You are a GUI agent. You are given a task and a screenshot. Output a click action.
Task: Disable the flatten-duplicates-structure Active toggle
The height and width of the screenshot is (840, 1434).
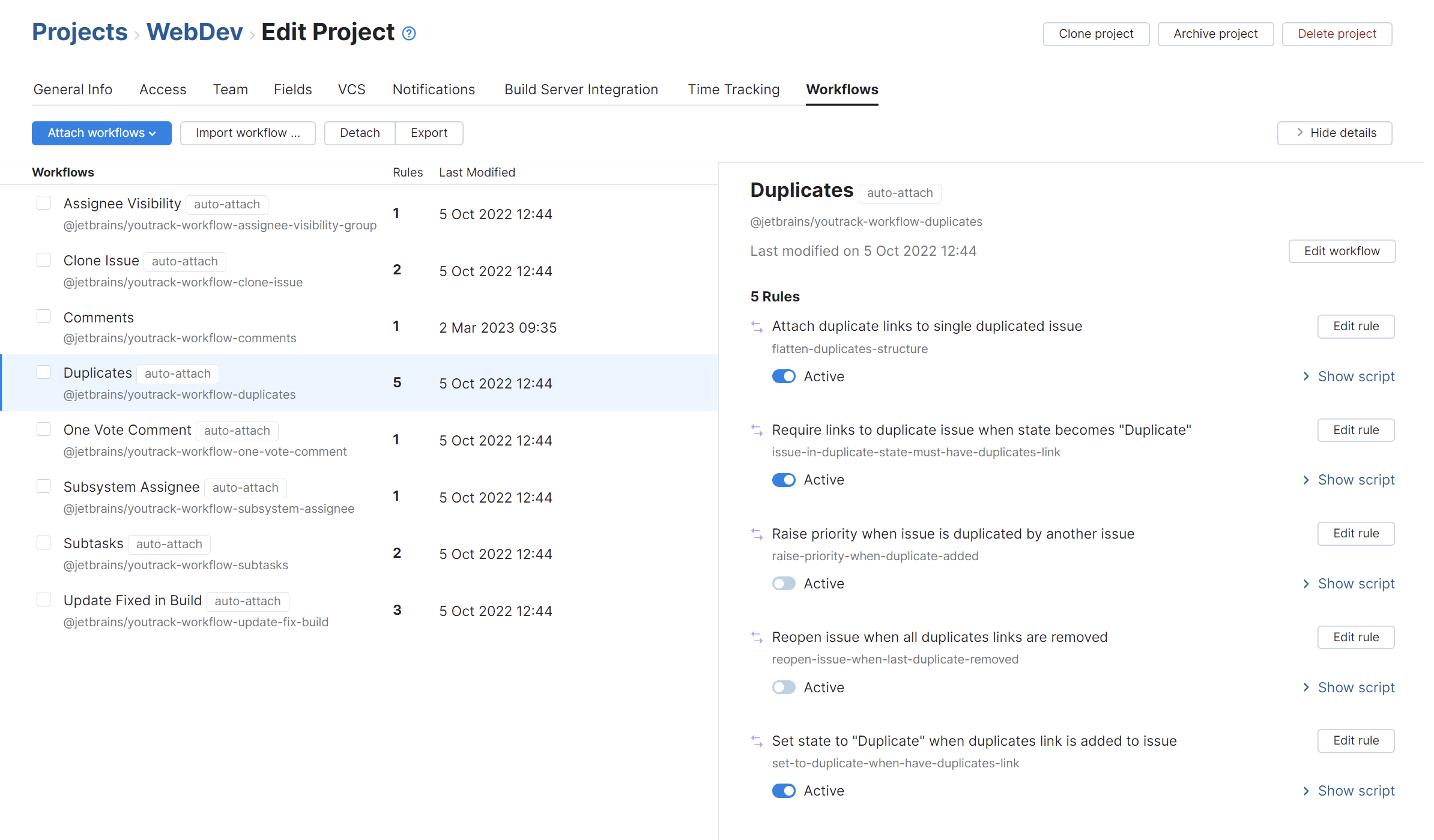(784, 376)
